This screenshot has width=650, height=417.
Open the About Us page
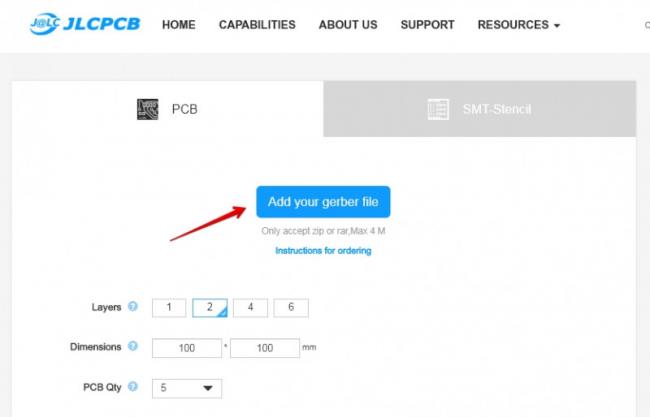pyautogui.click(x=348, y=25)
